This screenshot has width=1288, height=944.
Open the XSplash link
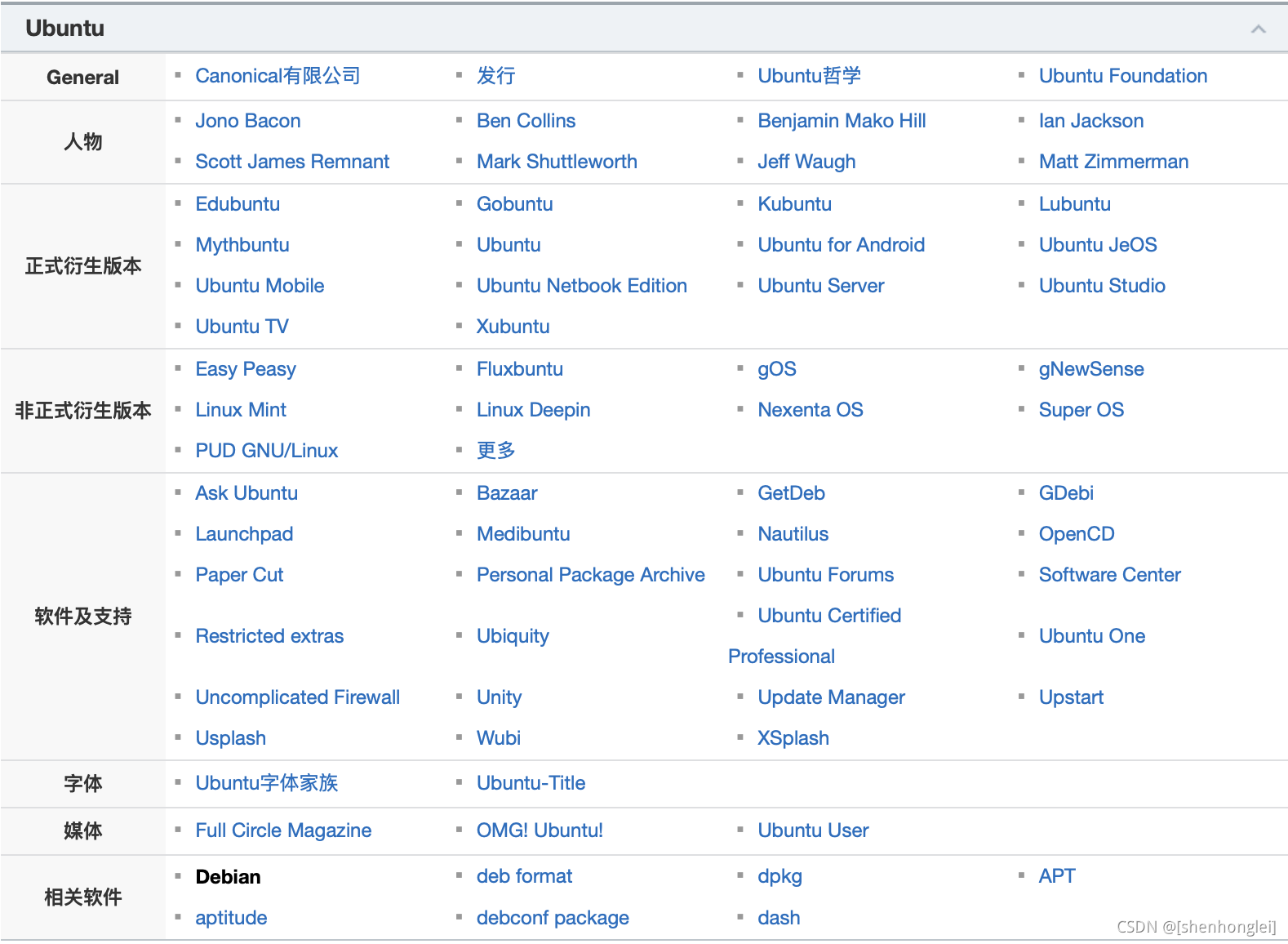793,738
